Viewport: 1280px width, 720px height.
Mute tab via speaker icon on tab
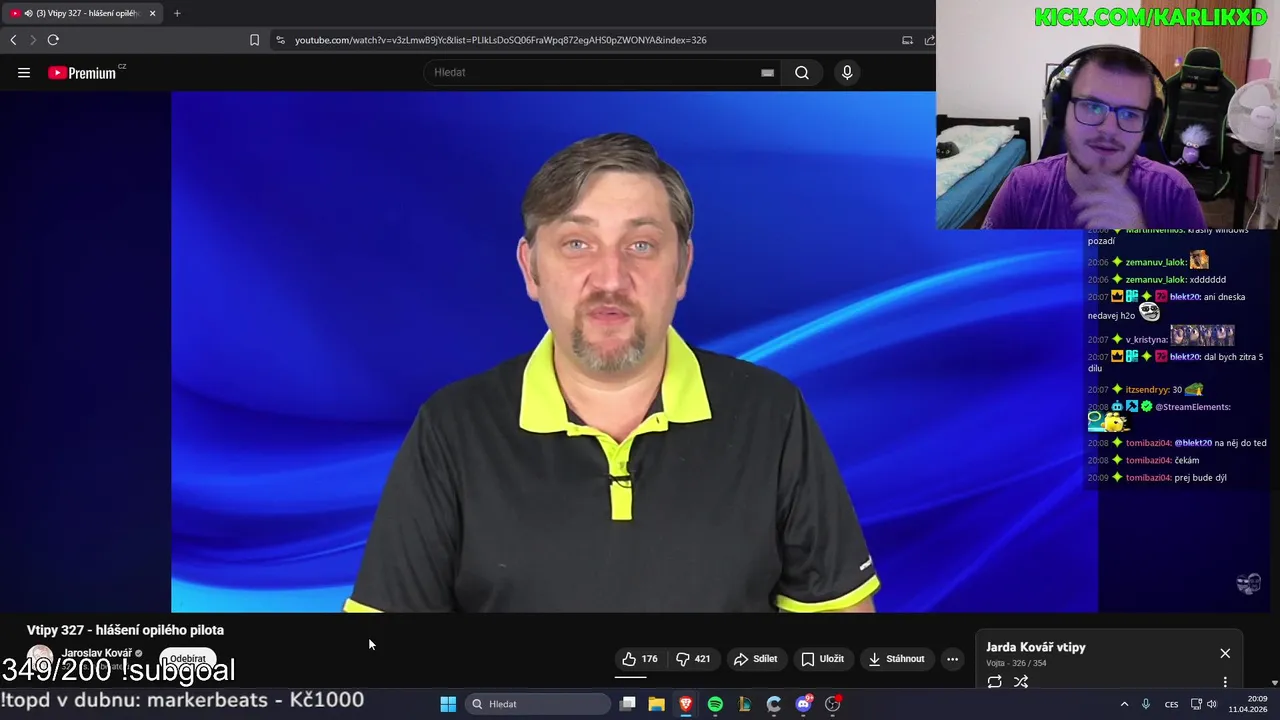[28, 13]
